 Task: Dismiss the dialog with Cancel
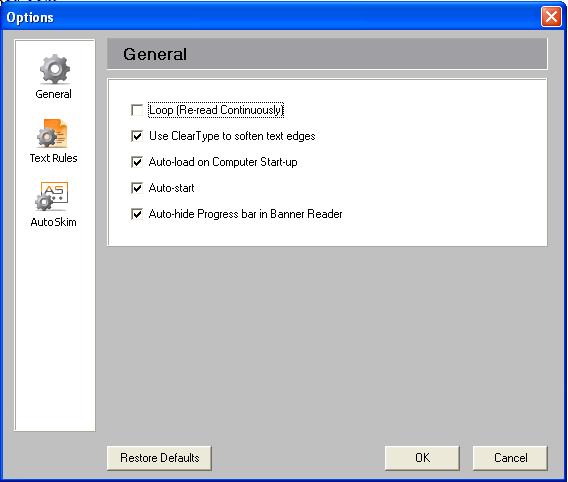point(510,458)
